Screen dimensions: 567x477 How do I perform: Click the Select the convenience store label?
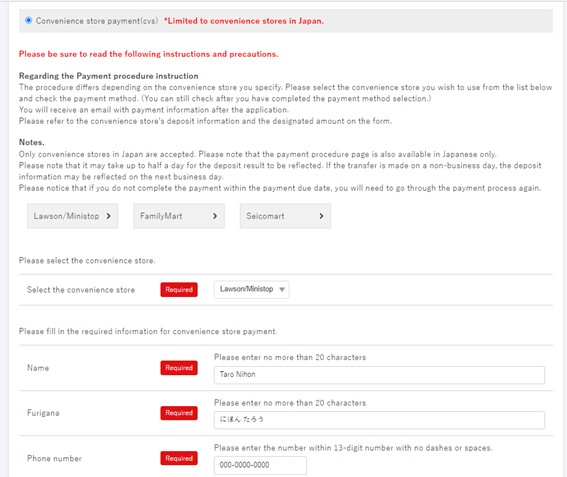(81, 290)
